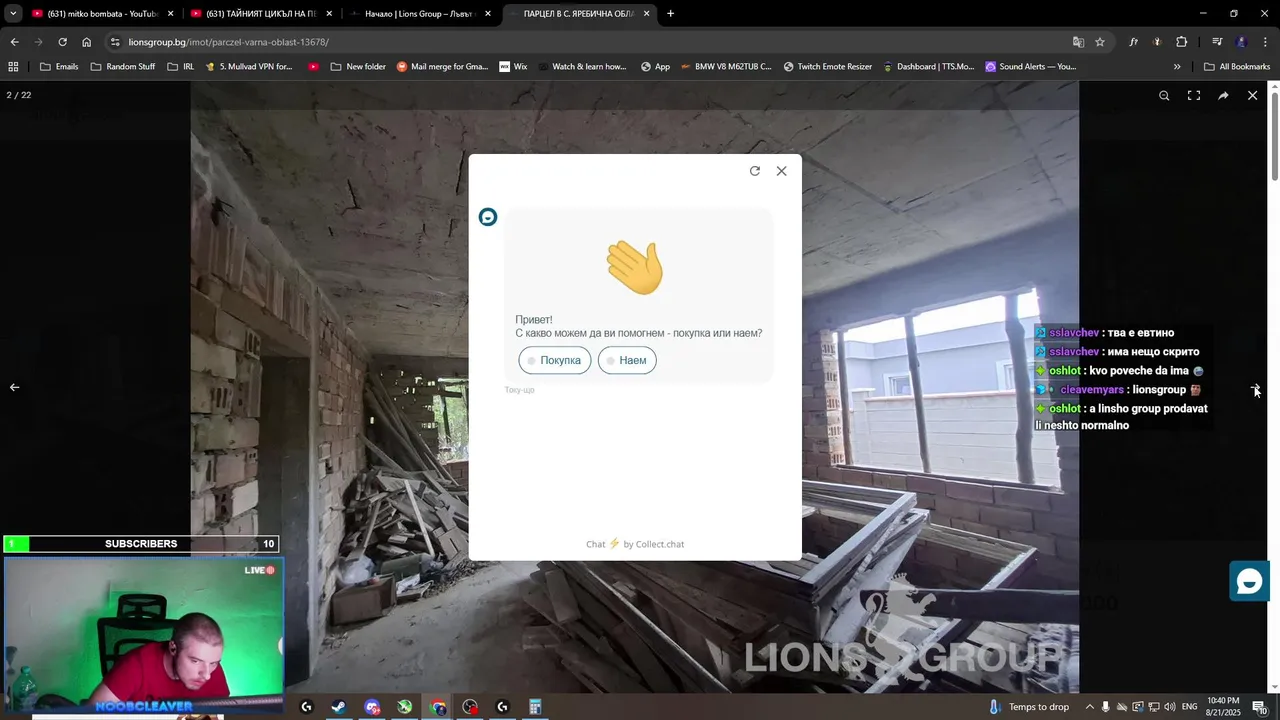Open the Random Stuff bookmark folder

click(123, 67)
